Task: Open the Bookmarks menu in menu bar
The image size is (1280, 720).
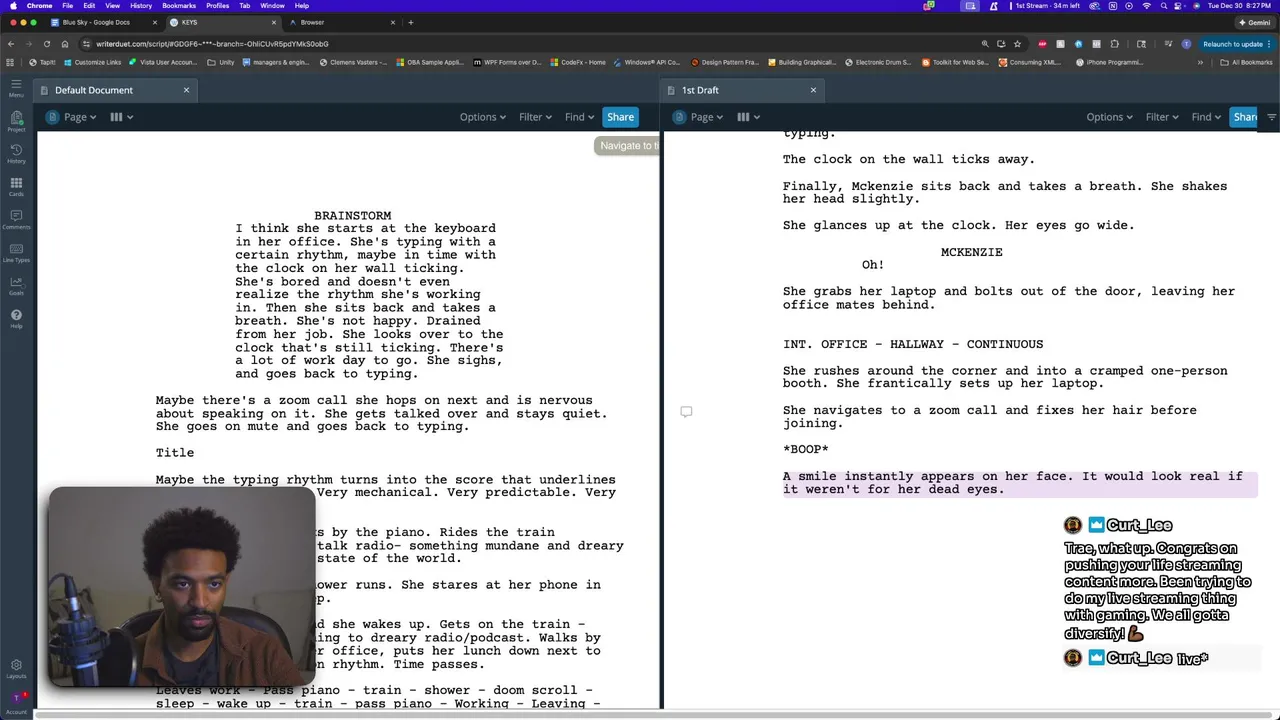Action: (x=179, y=6)
